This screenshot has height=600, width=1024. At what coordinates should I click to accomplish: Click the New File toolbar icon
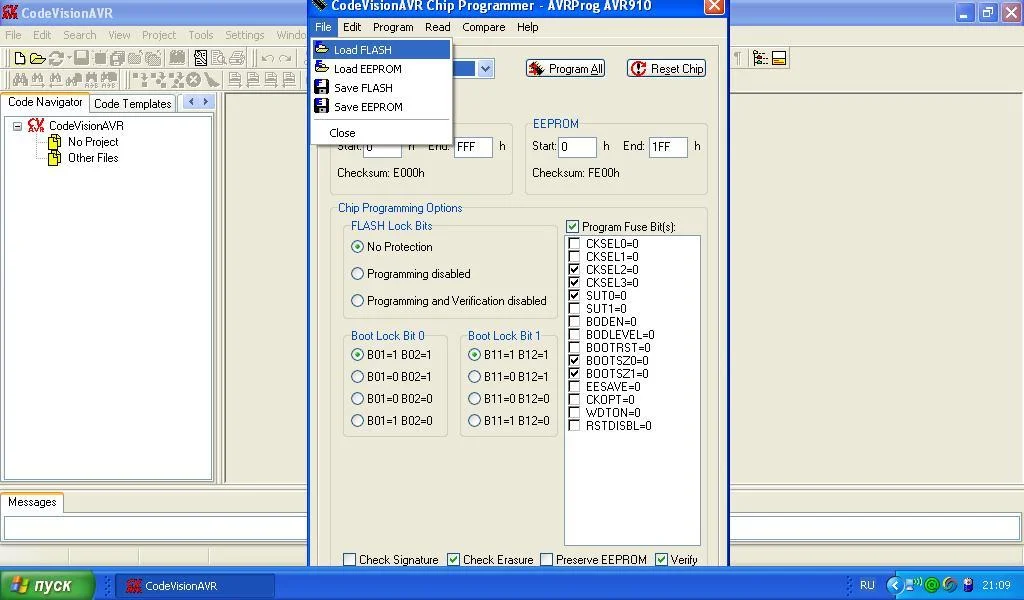tap(20, 58)
